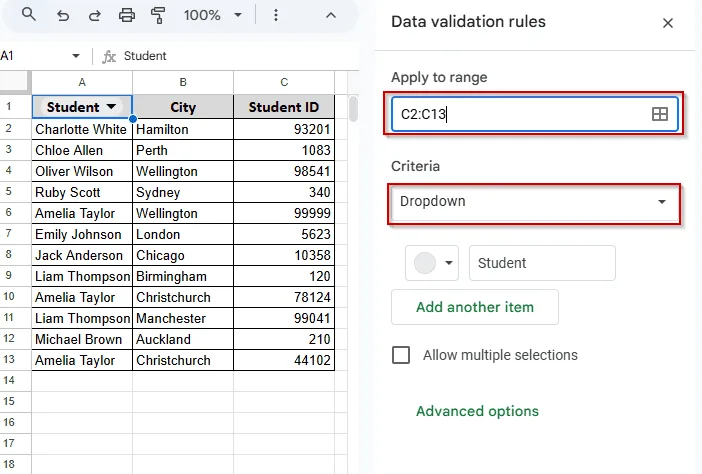This screenshot has width=702, height=474.
Task: Select cell Sydney
Action: pos(183,192)
